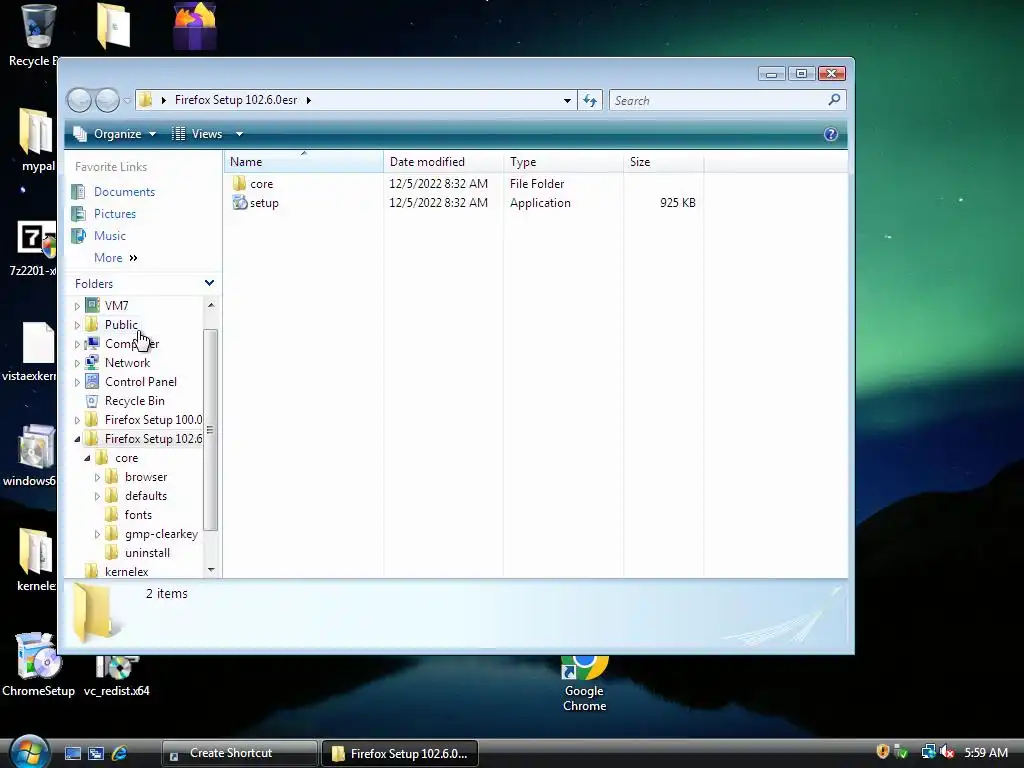Screen dimensions: 1024x768
Task: Expand the browser subfolder node
Action: pyautogui.click(x=97, y=477)
